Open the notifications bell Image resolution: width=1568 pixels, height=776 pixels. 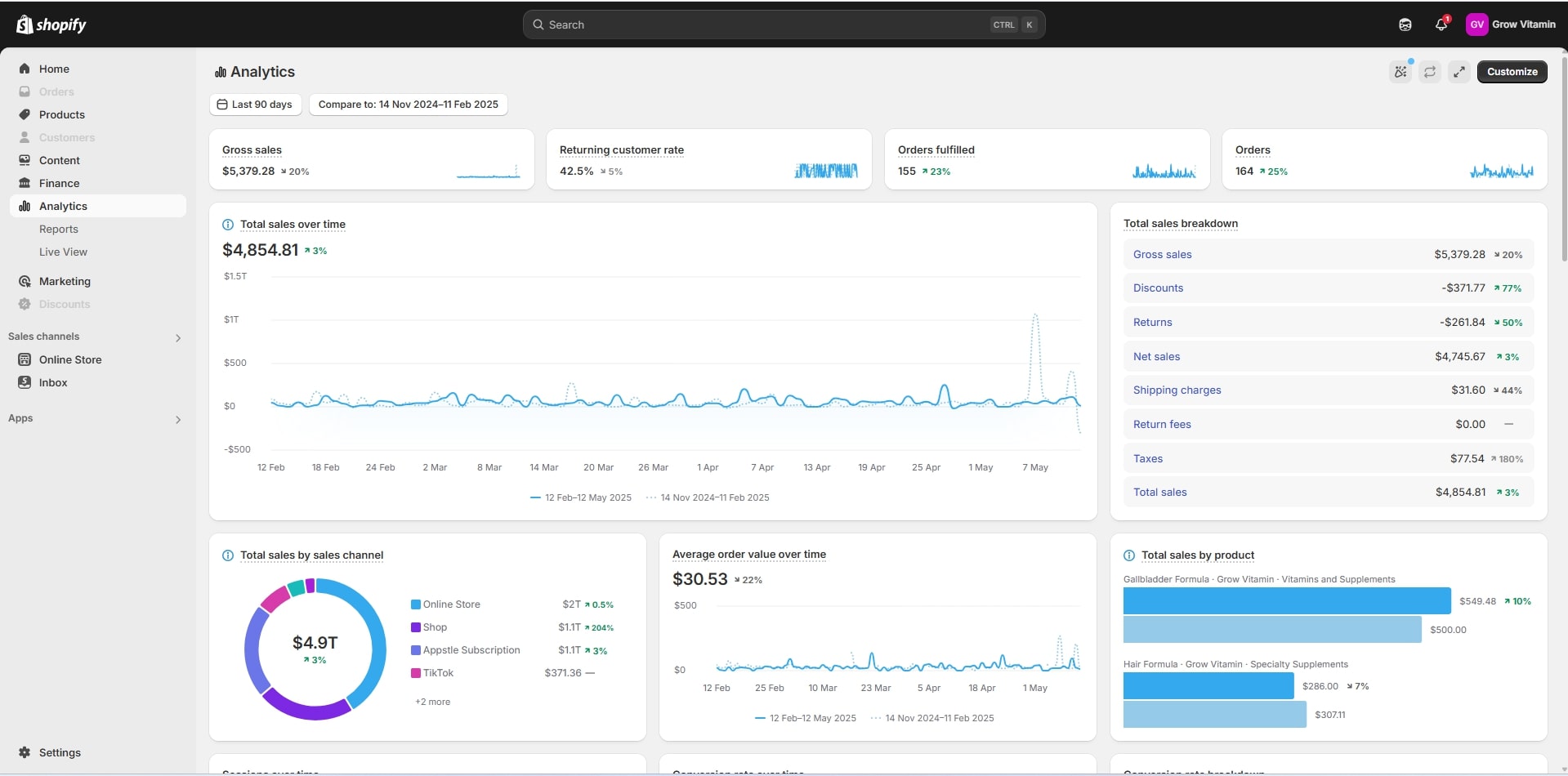pos(1441,25)
